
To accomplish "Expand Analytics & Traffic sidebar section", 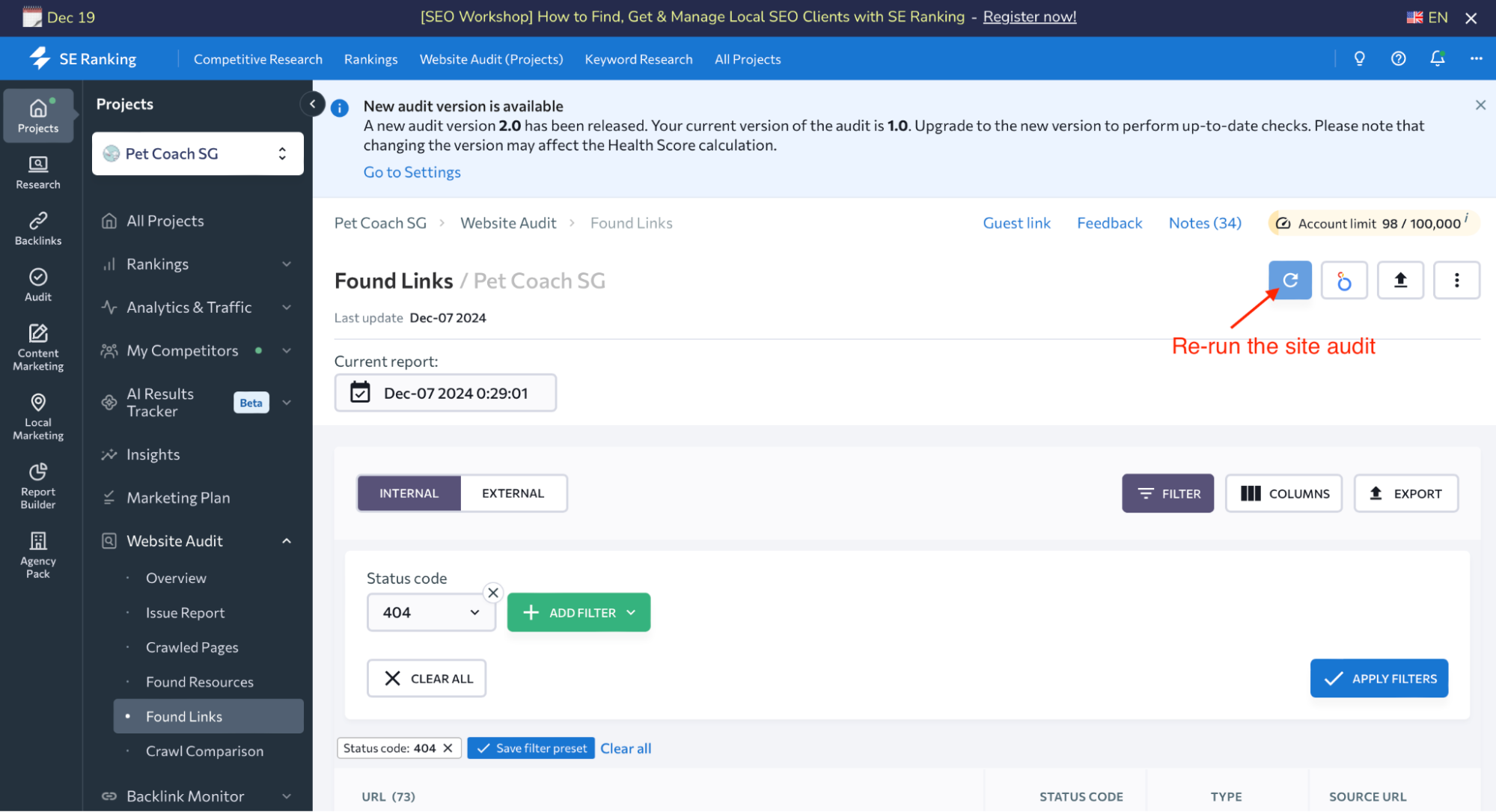I will 198,307.
